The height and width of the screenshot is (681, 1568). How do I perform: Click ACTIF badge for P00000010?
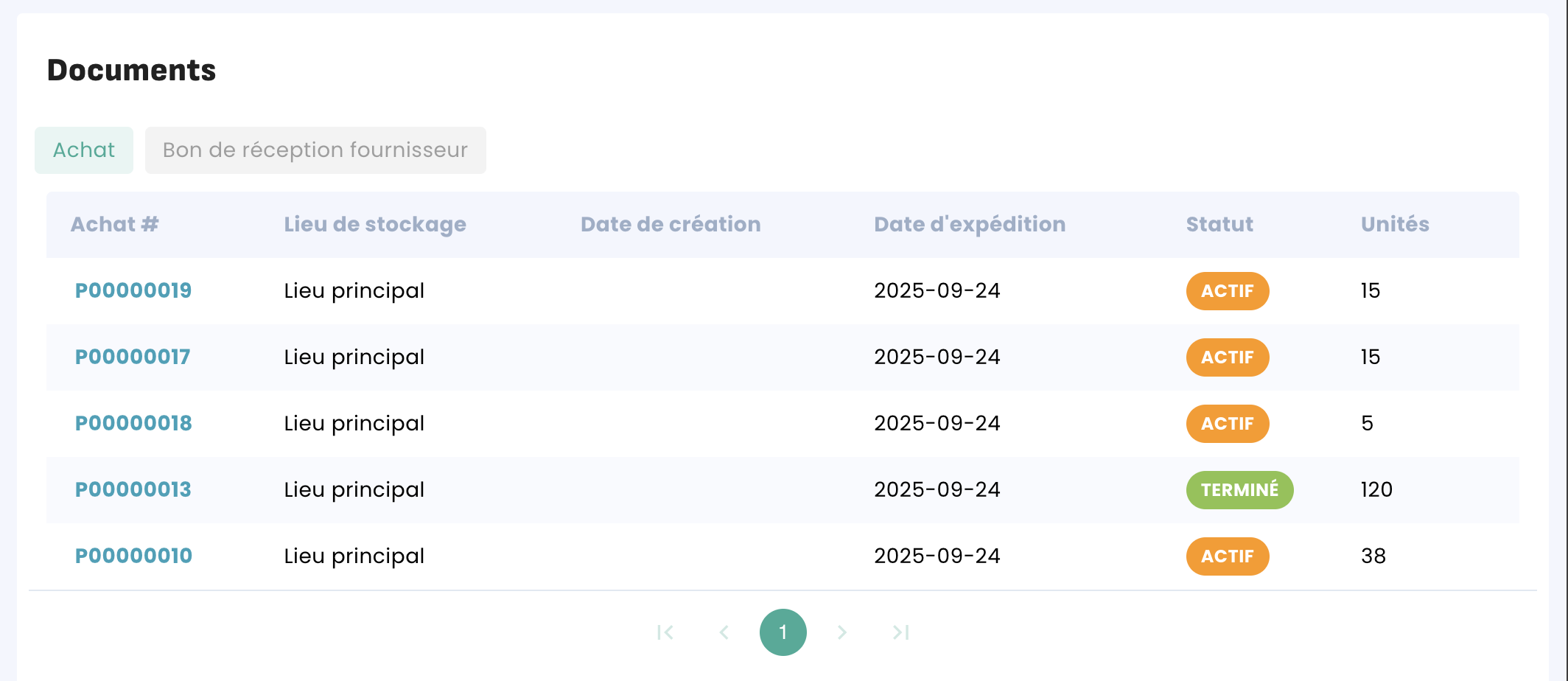coord(1227,556)
